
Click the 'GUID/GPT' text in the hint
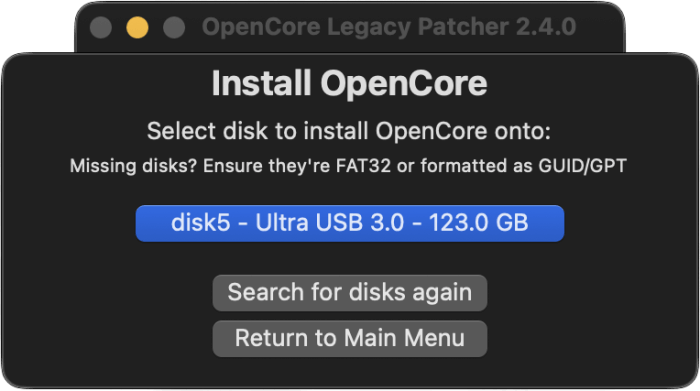click(x=582, y=166)
